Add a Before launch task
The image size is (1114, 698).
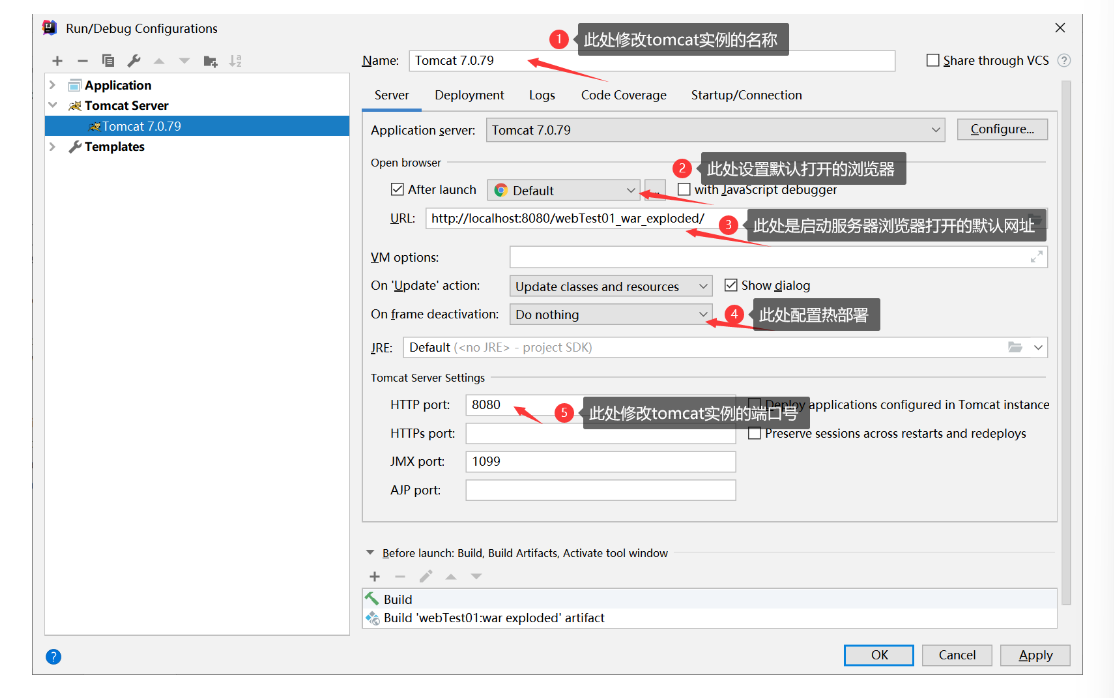tap(375, 576)
